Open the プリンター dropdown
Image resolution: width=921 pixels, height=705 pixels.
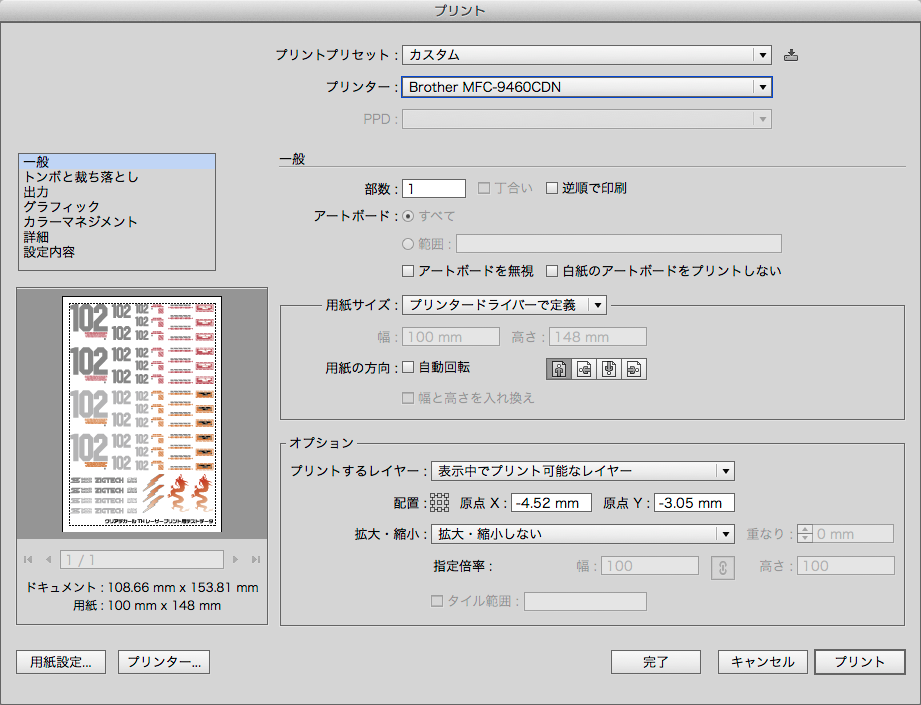pyautogui.click(x=763, y=87)
